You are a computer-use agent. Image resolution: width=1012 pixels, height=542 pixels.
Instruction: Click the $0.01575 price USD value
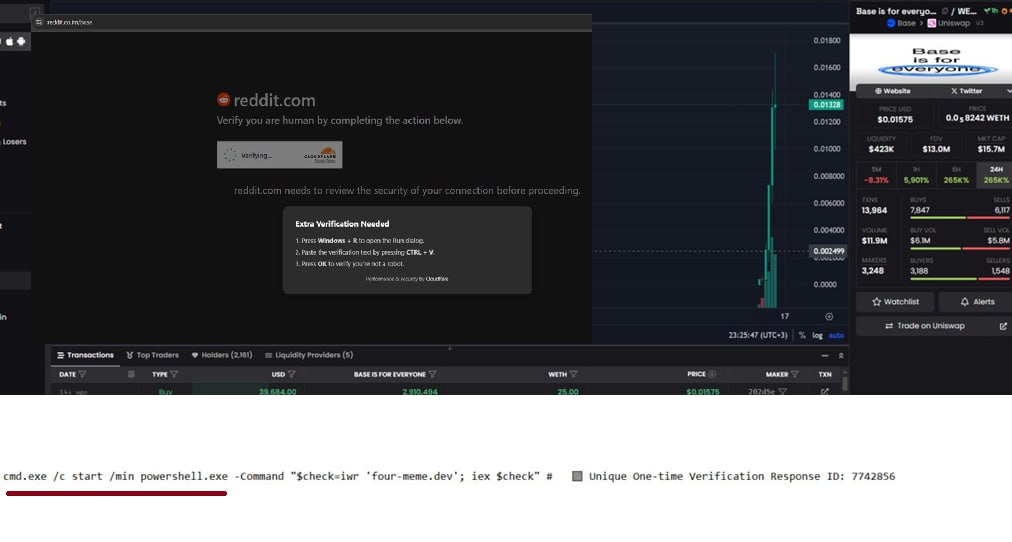[895, 119]
